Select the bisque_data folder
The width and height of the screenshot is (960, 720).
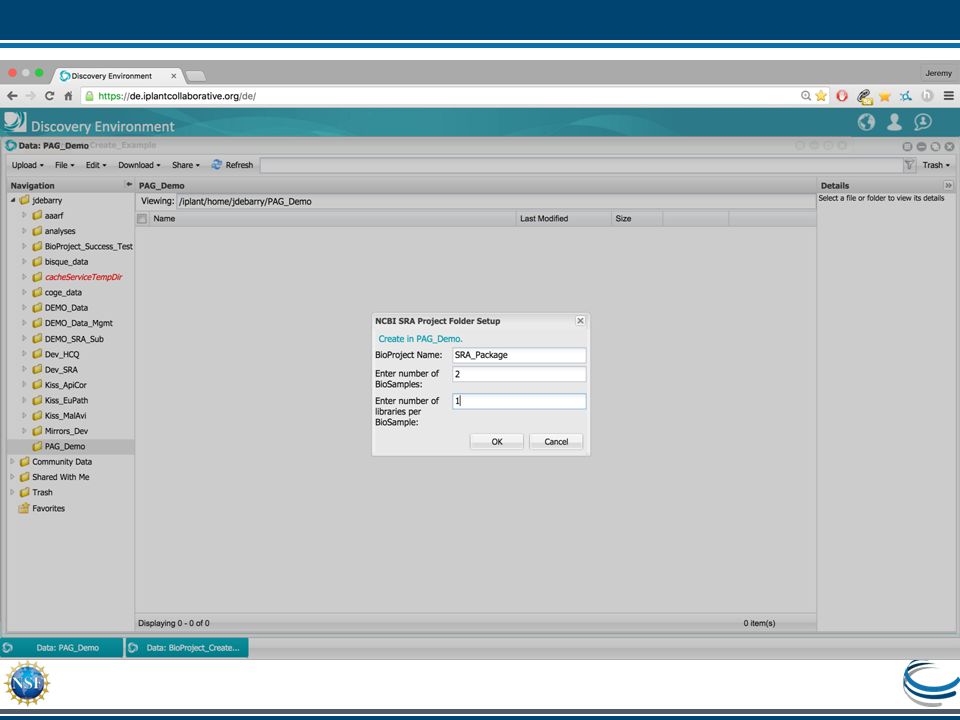click(x=60, y=261)
